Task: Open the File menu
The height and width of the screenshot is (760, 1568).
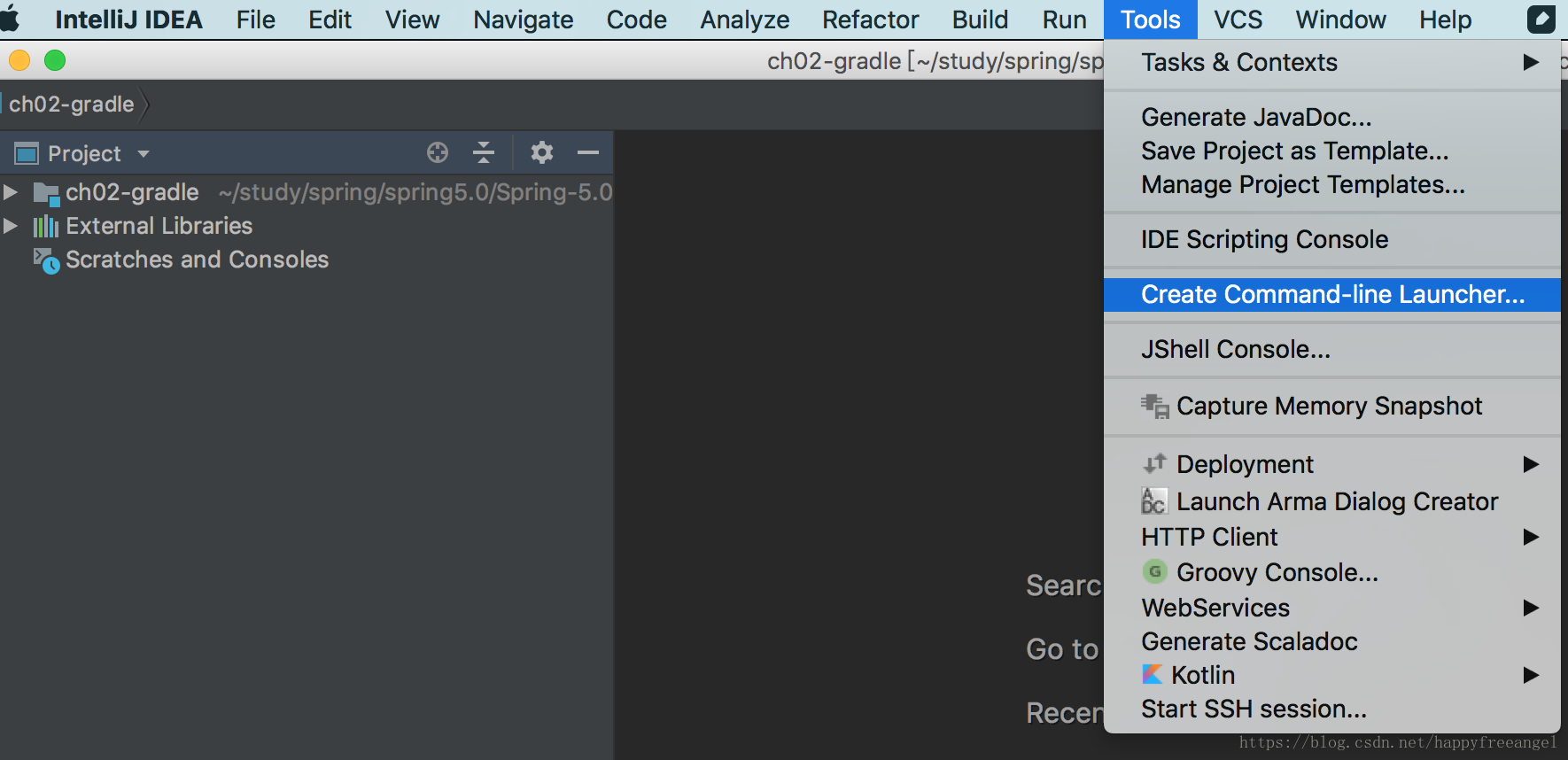Action: (x=256, y=19)
